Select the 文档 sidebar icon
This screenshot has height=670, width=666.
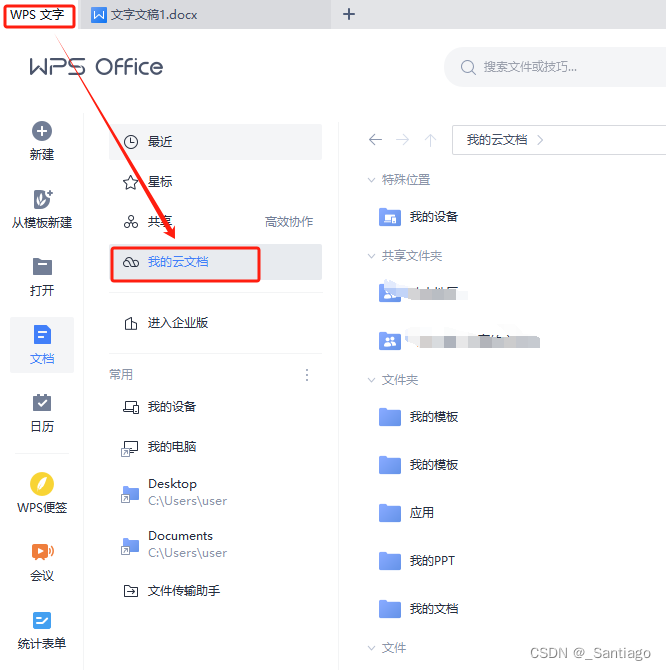point(42,335)
